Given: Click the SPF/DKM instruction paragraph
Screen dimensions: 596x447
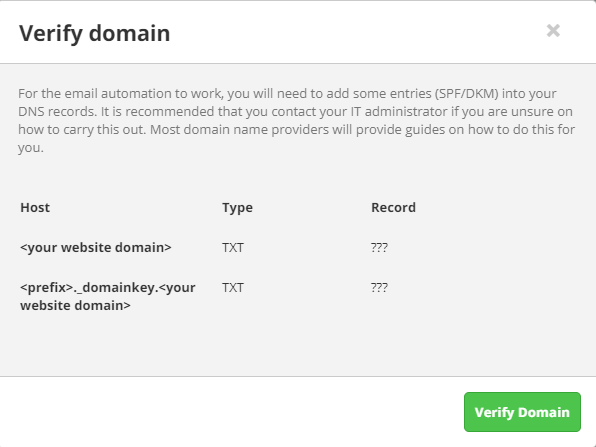Looking at the screenshot, I should (296, 120).
